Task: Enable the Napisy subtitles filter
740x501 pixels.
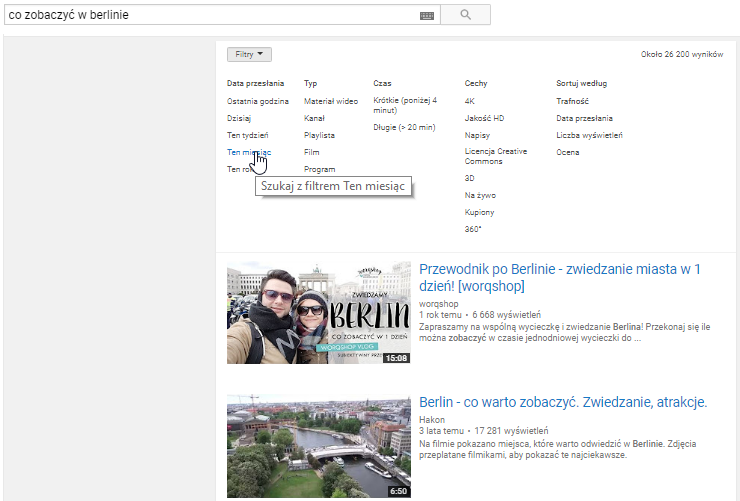Action: pos(478,135)
